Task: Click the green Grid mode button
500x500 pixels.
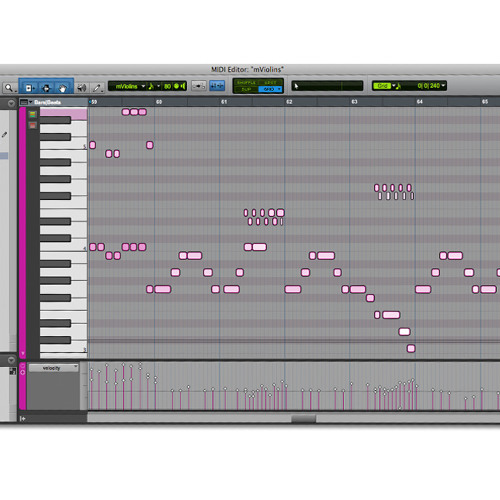Action: coord(382,86)
